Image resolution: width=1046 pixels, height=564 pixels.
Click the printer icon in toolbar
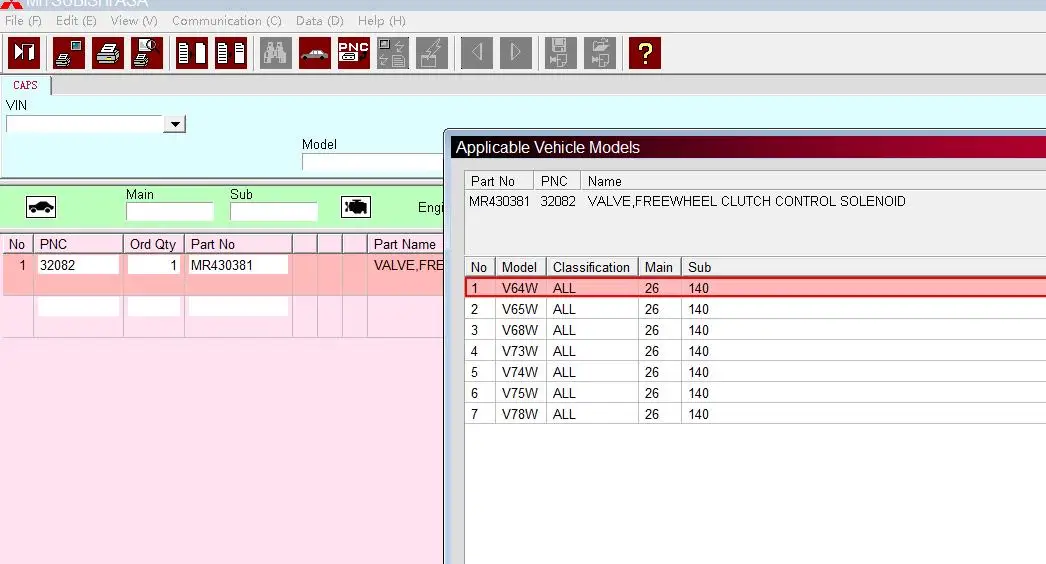[x=108, y=52]
